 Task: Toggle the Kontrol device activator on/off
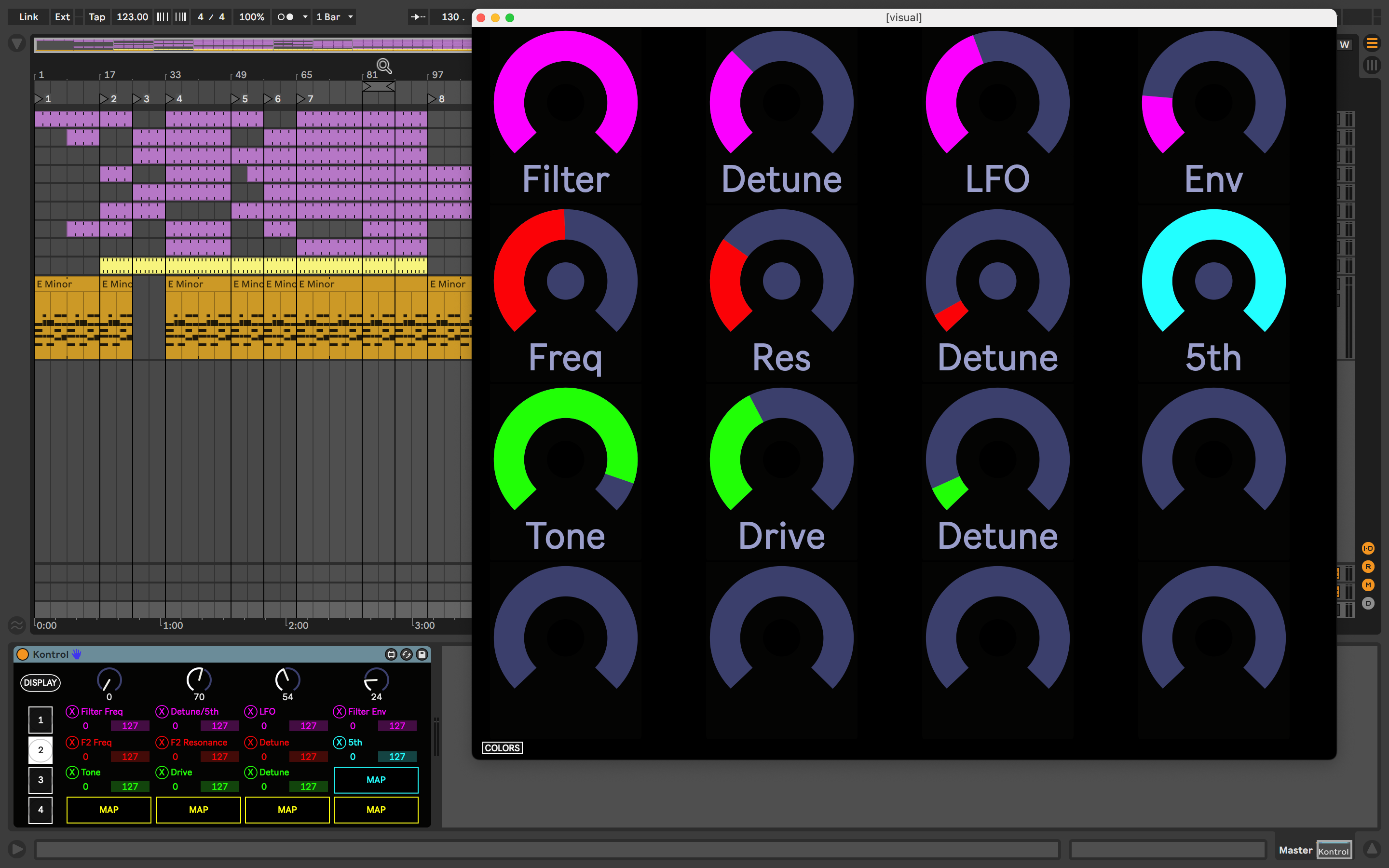(x=23, y=654)
